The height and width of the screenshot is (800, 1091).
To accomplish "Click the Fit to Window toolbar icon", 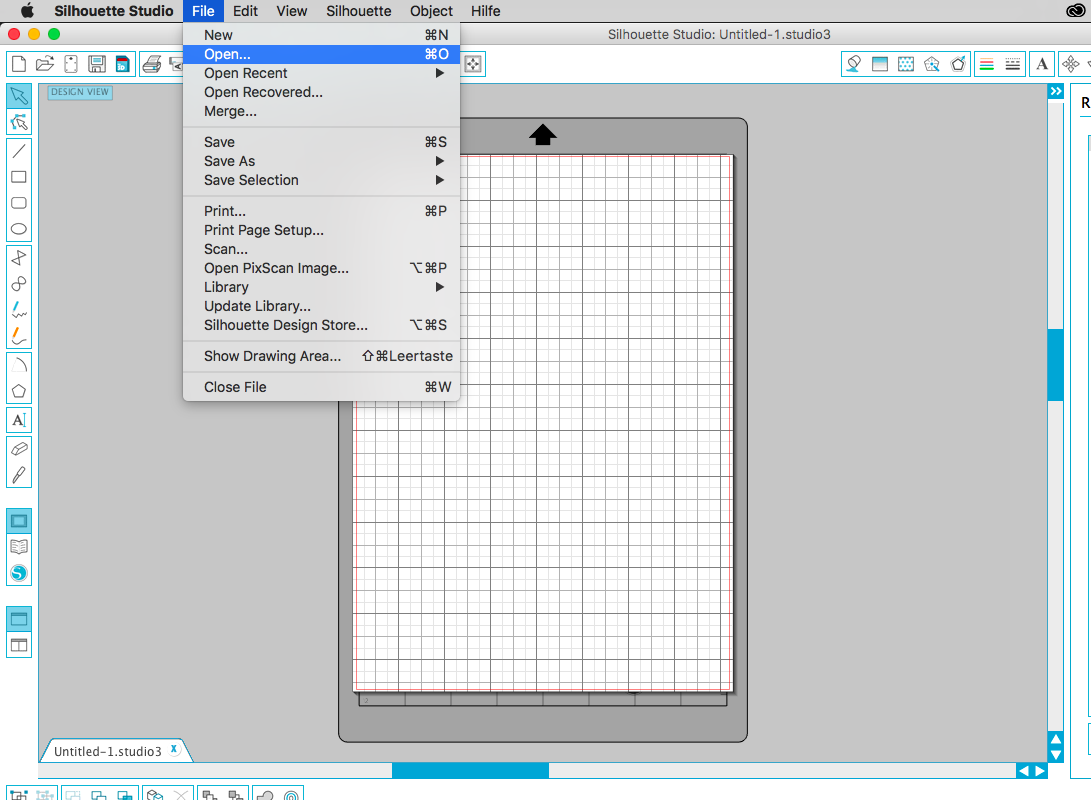I will tap(473, 64).
